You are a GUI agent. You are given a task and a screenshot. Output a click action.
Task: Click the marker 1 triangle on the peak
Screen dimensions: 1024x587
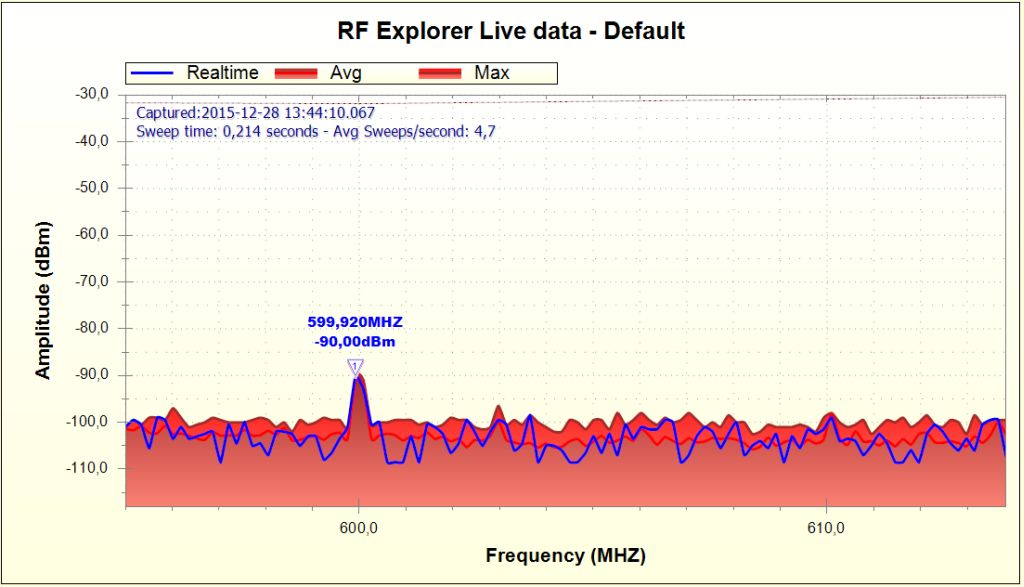[355, 367]
